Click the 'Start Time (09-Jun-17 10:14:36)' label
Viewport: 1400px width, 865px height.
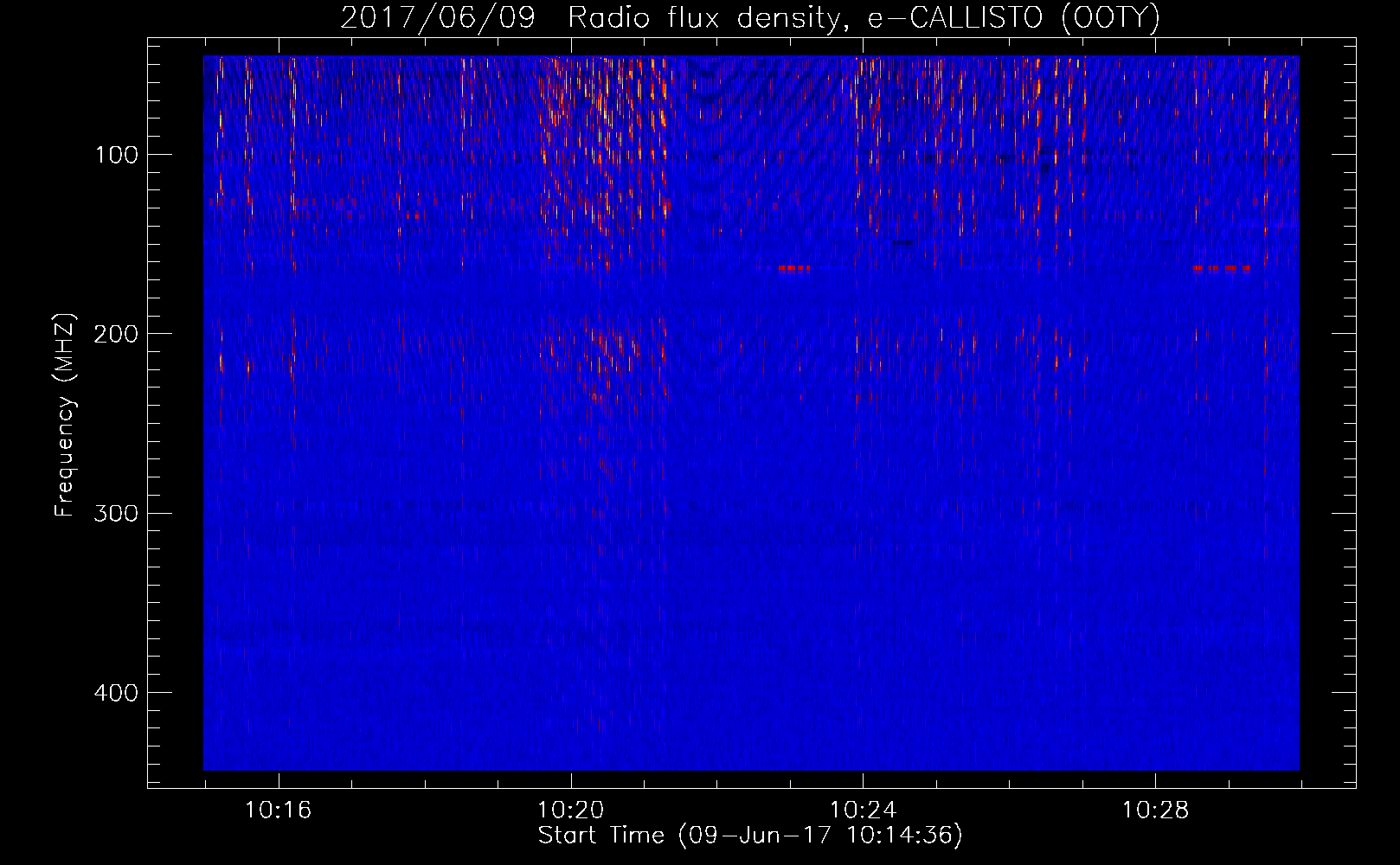(x=750, y=836)
